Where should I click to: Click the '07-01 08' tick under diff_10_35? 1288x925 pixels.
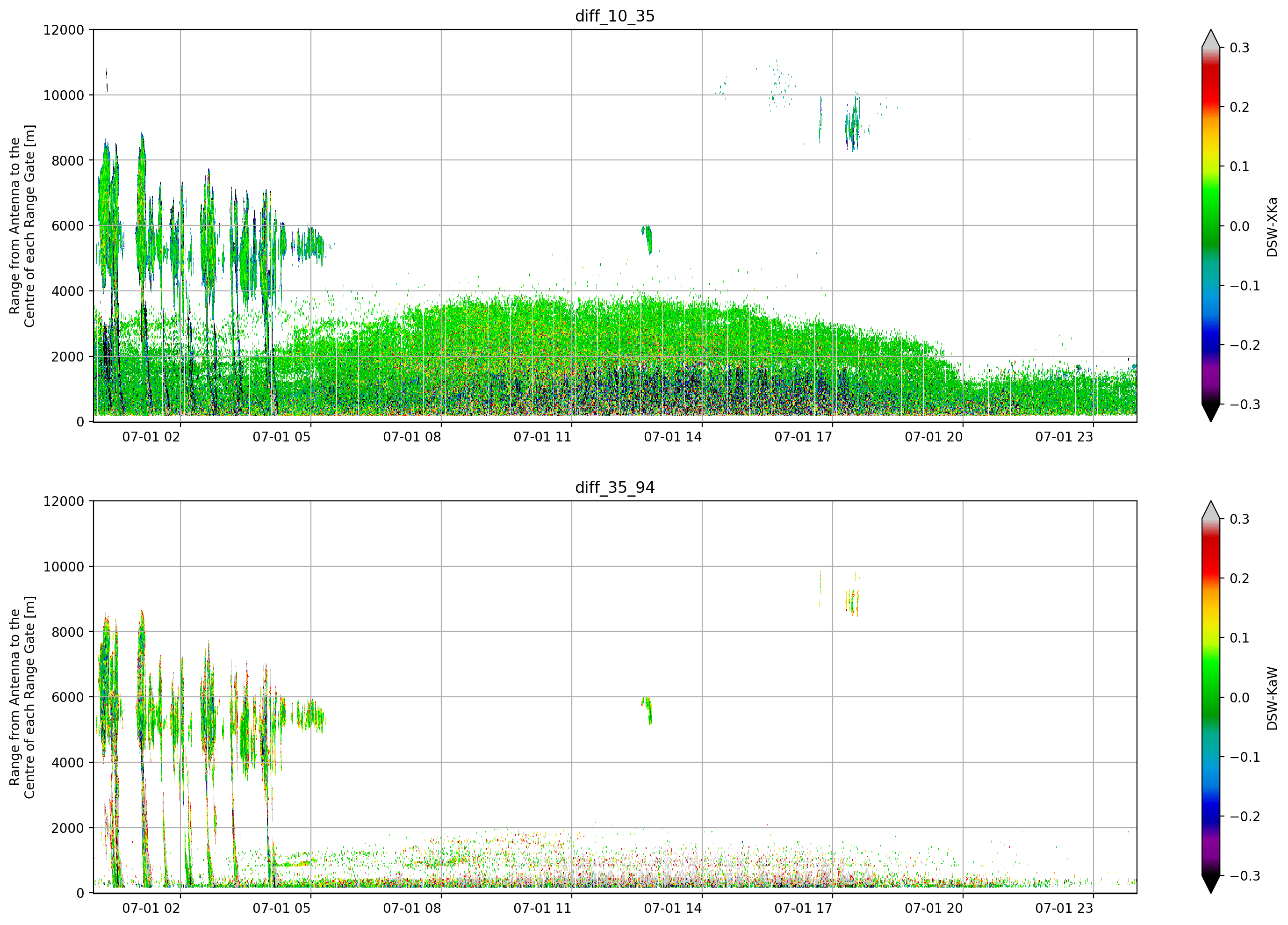tap(412, 437)
